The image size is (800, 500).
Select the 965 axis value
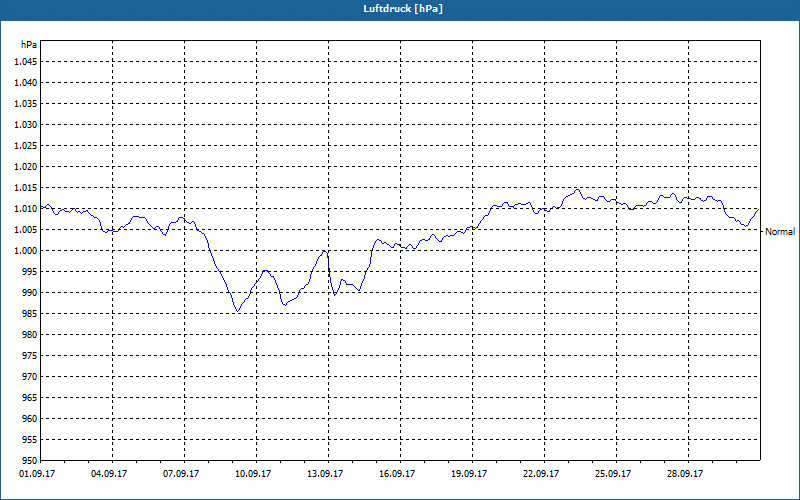point(30,398)
